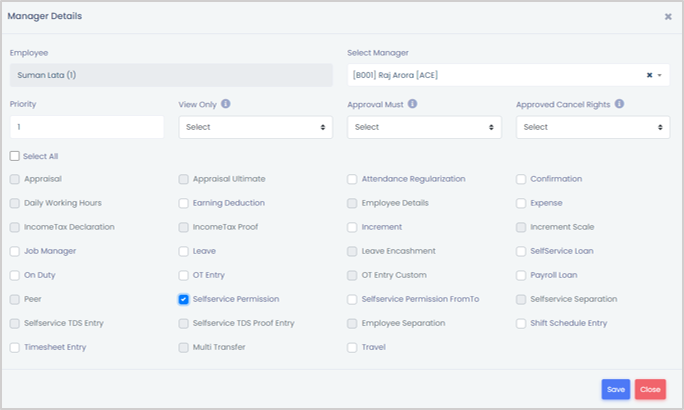Open the View Only dropdown

pyautogui.click(x=255, y=127)
